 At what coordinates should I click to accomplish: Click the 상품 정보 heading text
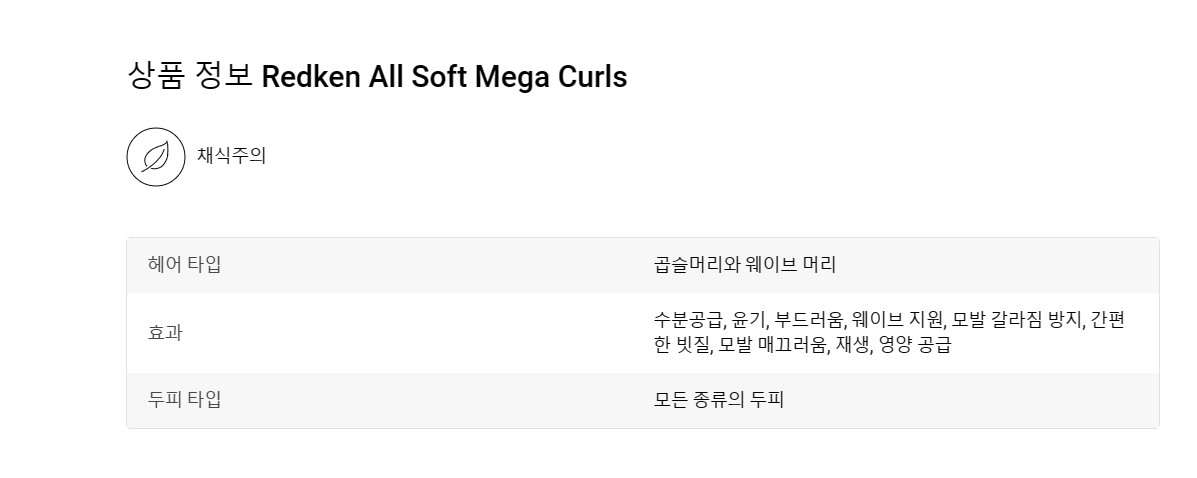pyautogui.click(x=189, y=76)
